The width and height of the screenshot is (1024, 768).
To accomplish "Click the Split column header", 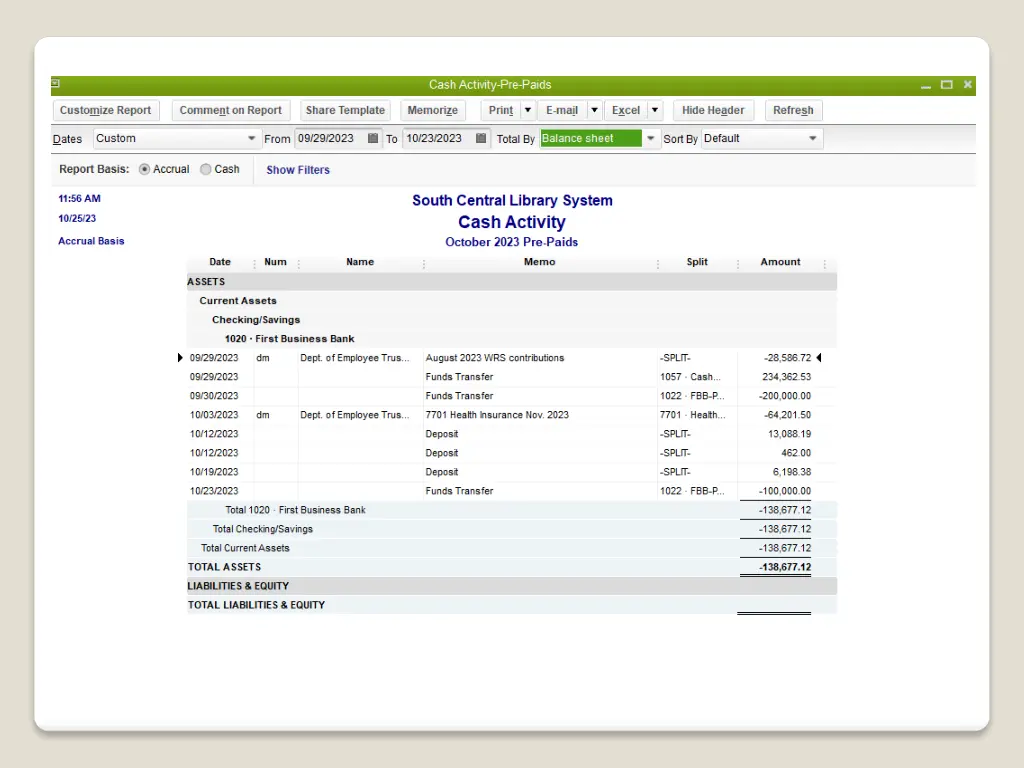I will [x=697, y=262].
